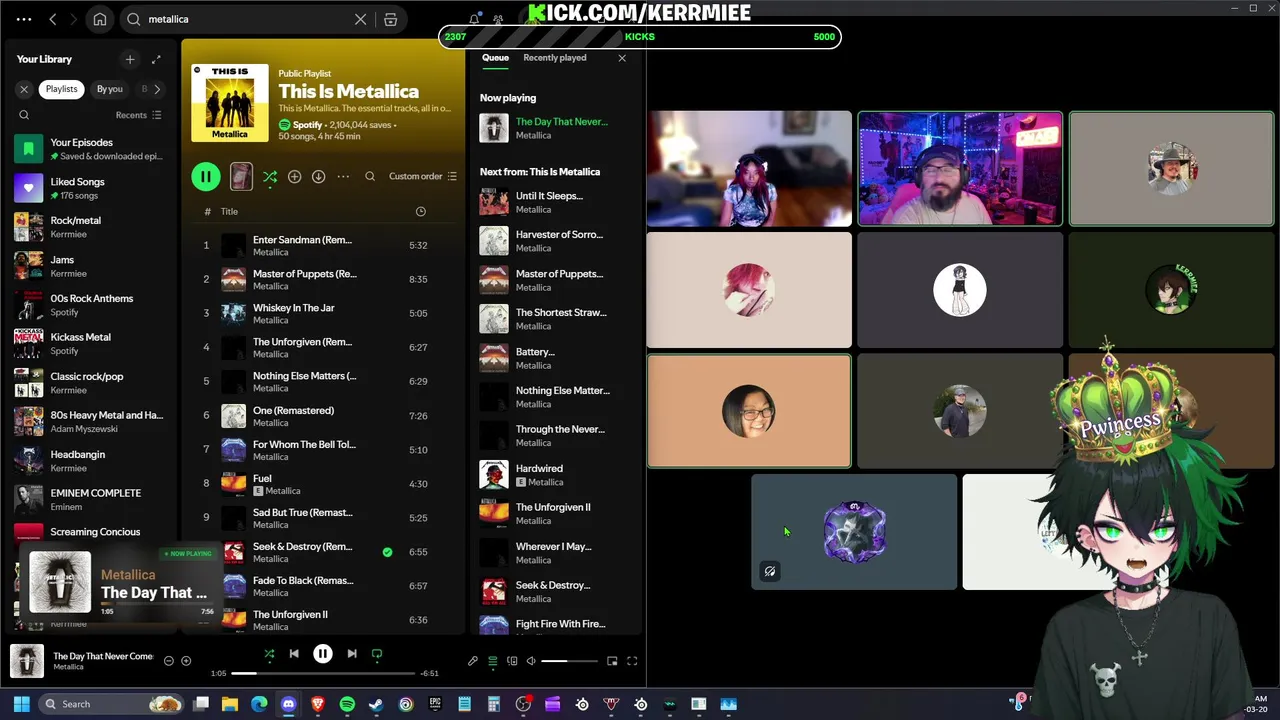
Task: Expand Your Library to full view
Action: (x=156, y=59)
